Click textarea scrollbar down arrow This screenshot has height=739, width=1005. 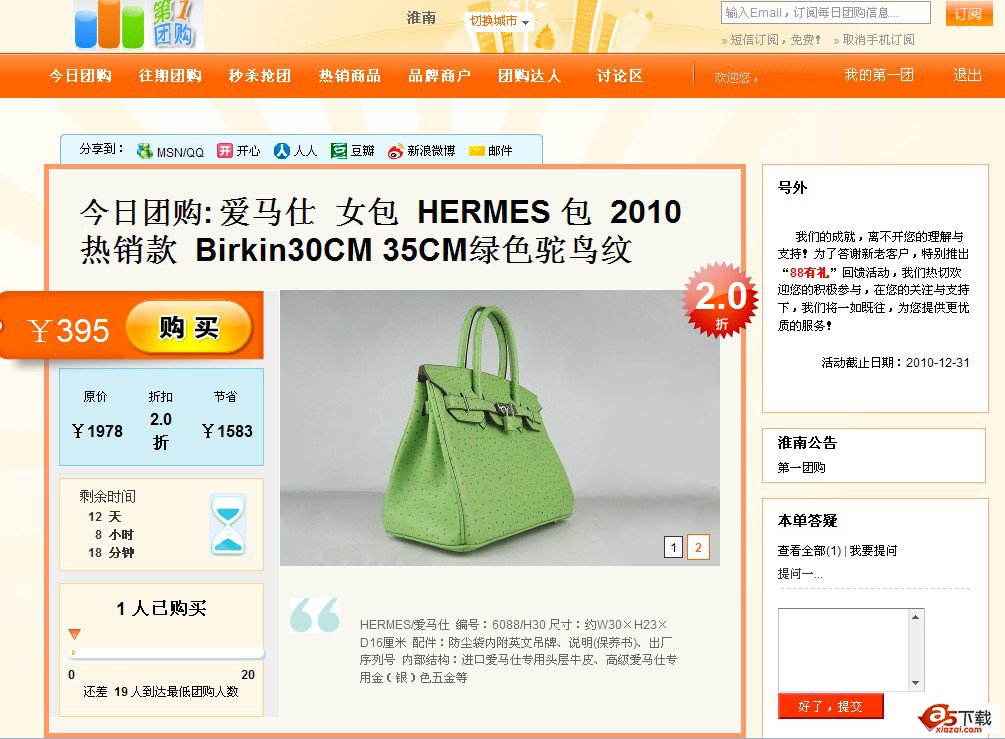point(916,683)
